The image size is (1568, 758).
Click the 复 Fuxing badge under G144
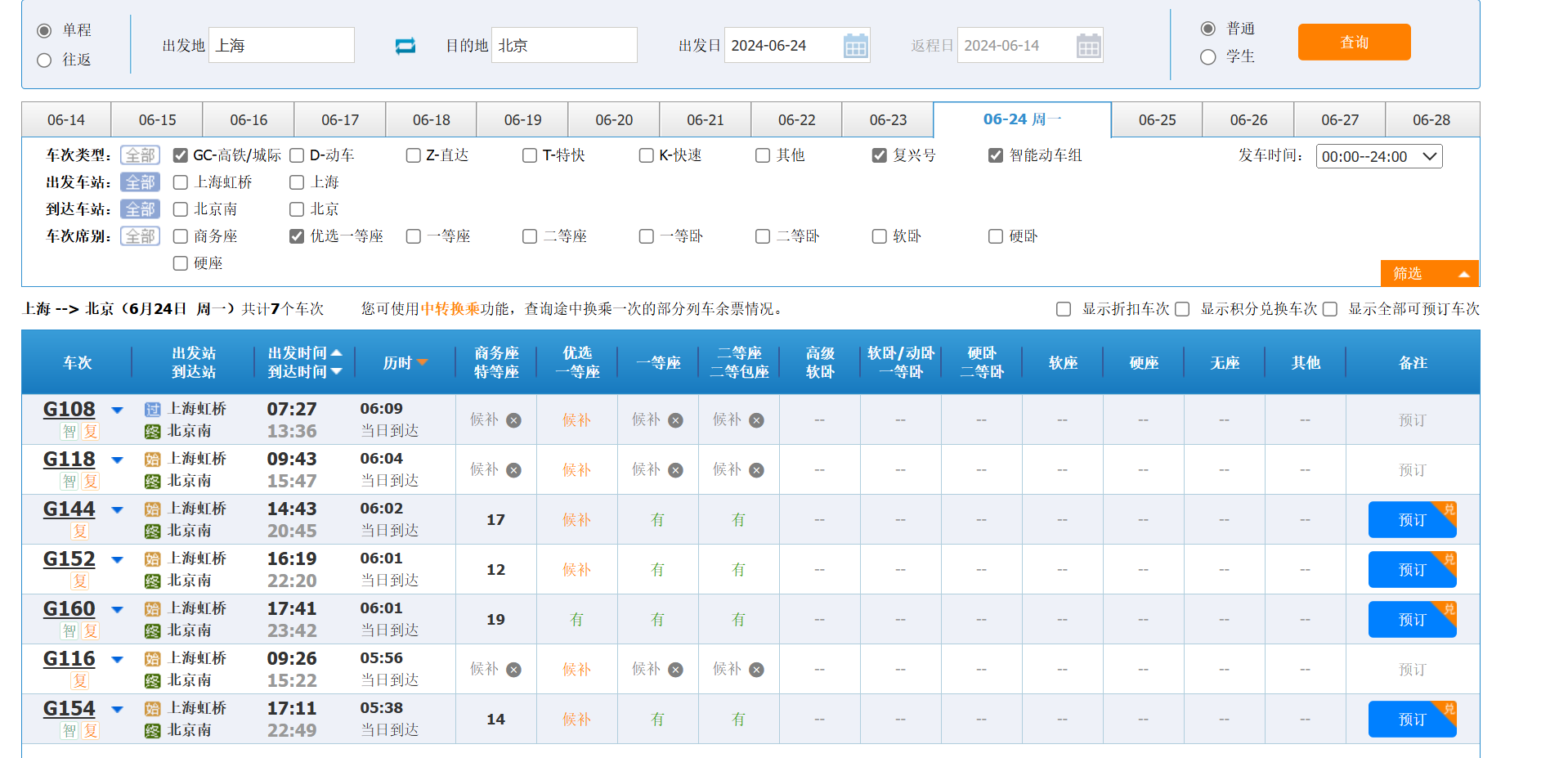(x=79, y=531)
